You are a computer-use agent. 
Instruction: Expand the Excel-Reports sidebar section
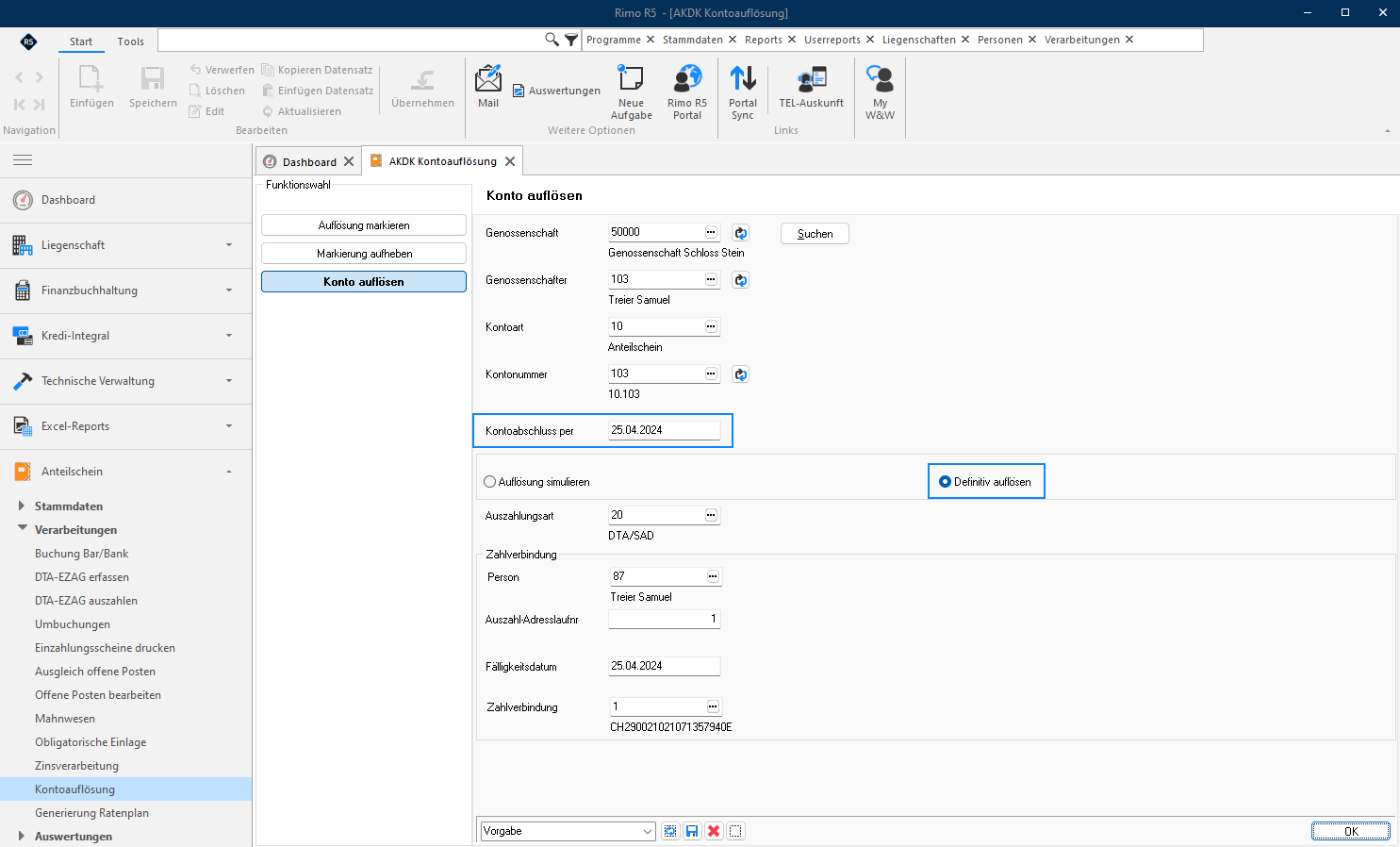126,426
